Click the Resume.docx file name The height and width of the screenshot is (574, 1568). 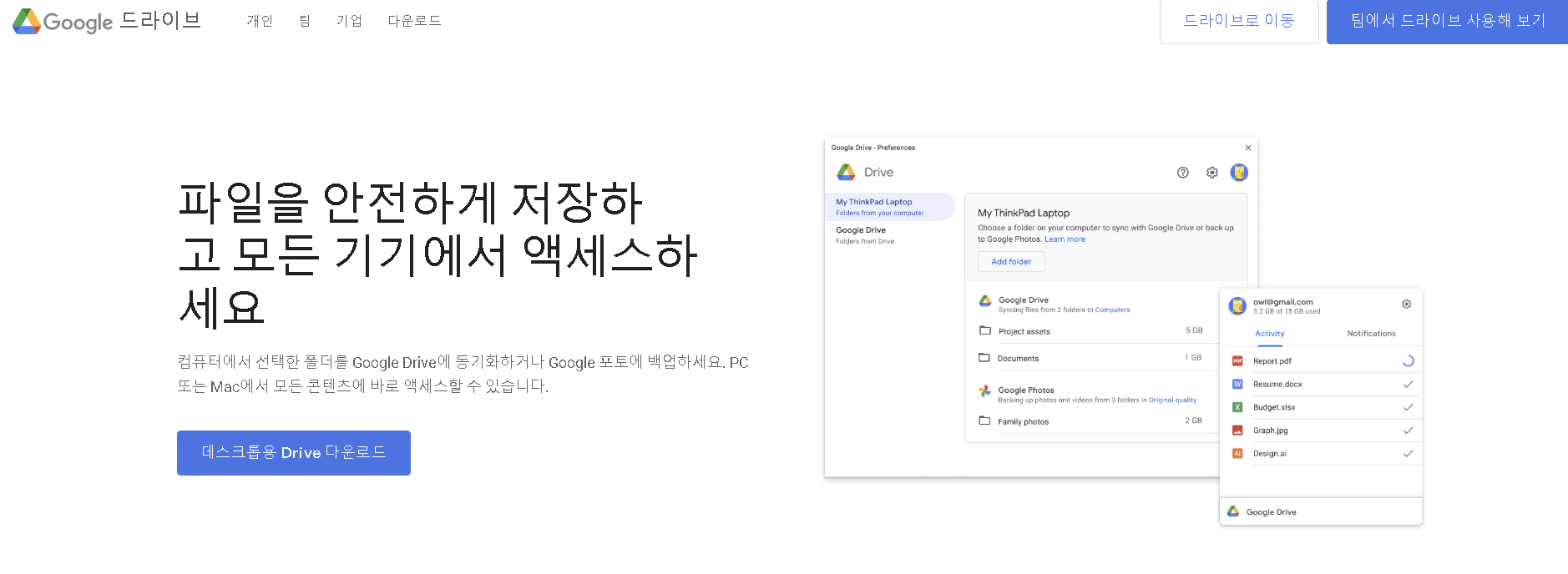pyautogui.click(x=1277, y=385)
